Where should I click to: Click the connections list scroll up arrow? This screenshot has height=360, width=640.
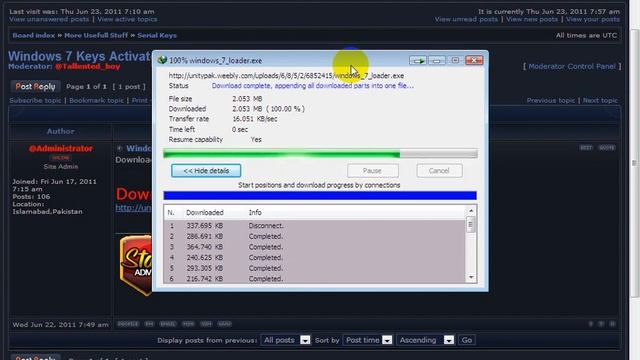pyautogui.click(x=471, y=211)
